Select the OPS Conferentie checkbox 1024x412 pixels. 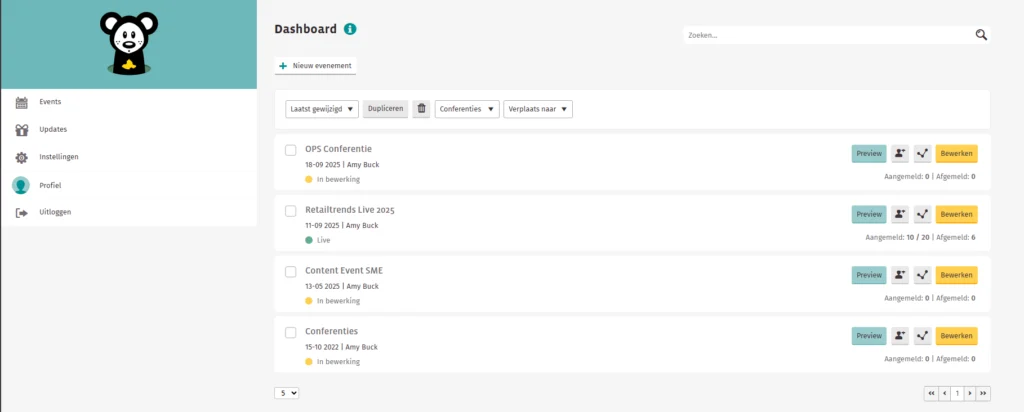(x=291, y=150)
